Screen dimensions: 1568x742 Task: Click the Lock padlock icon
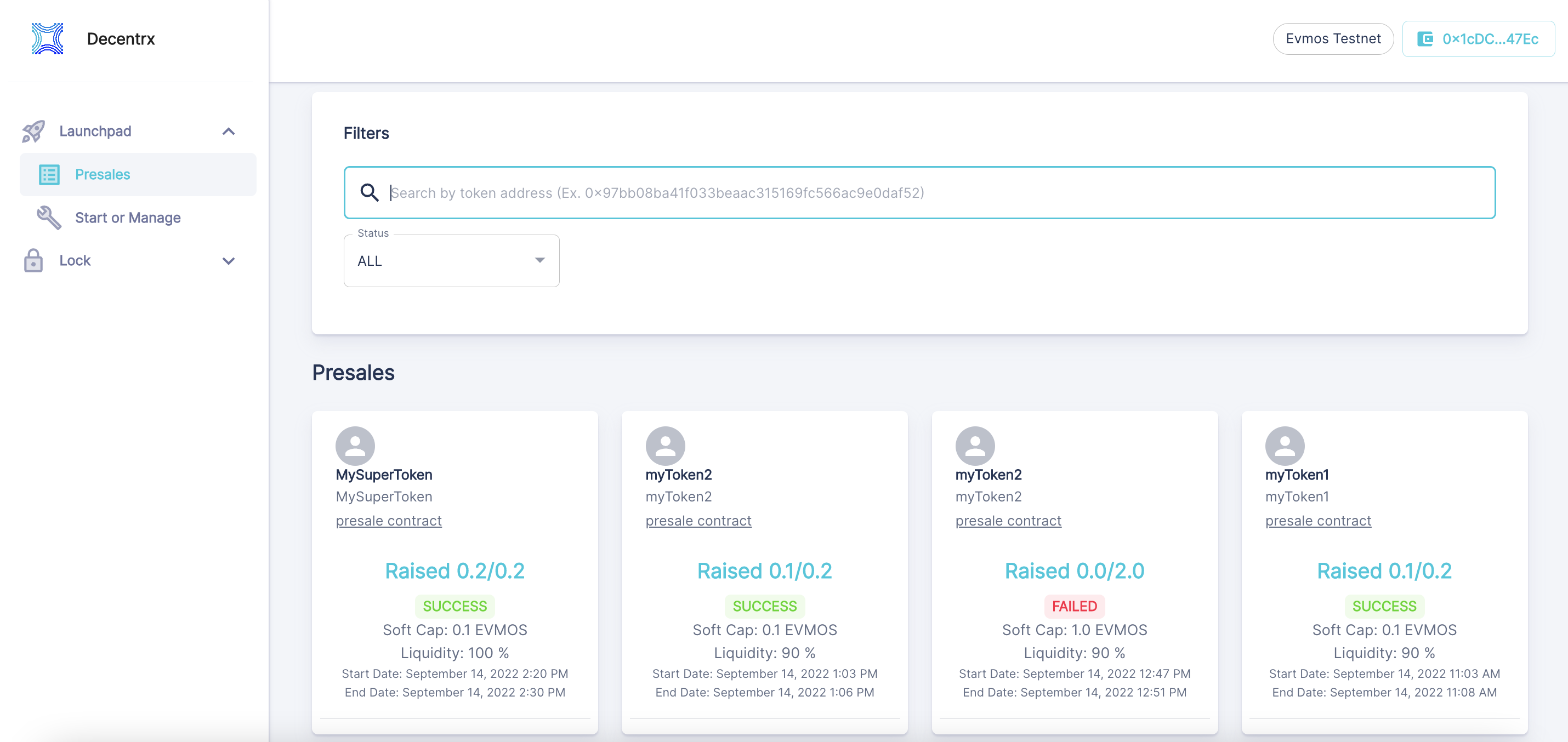33,261
